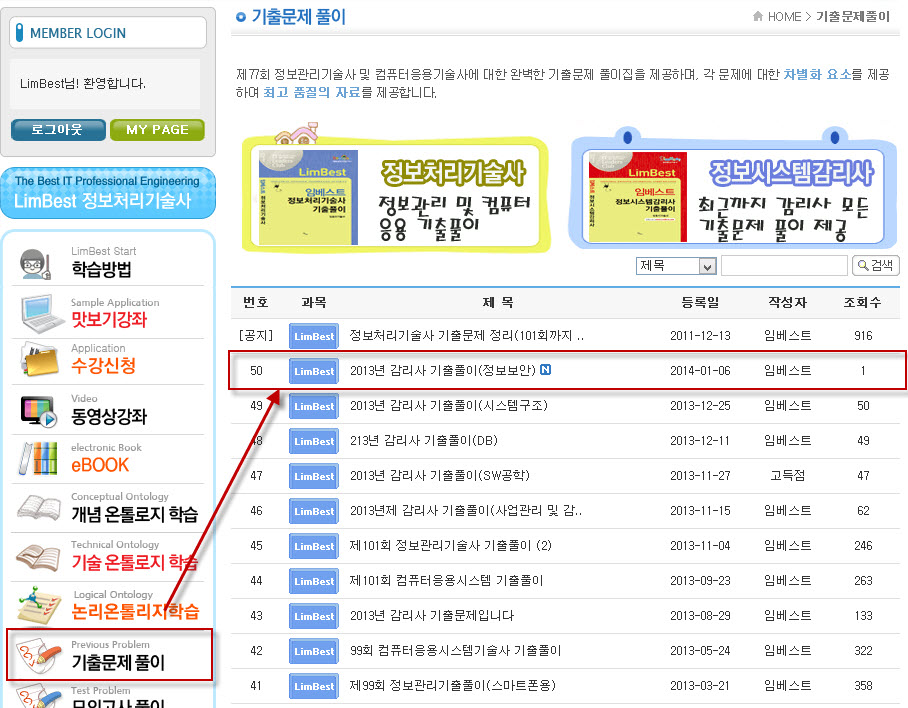Click the 작성자 column header
The width and height of the screenshot is (908, 708).
(x=787, y=302)
